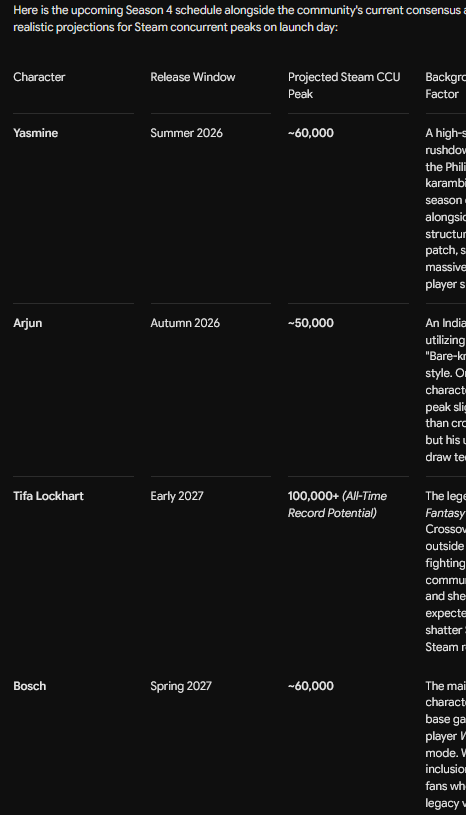Click Yasmine's ~60,000 projected peak value
This screenshot has height=815, width=466.
coord(311,133)
